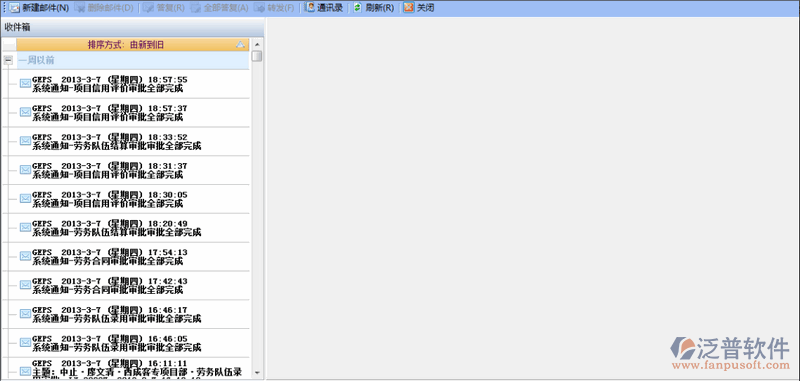The height and width of the screenshot is (381, 800).
Task: Click the Reply (答复) toolbar icon
Action: [147, 8]
